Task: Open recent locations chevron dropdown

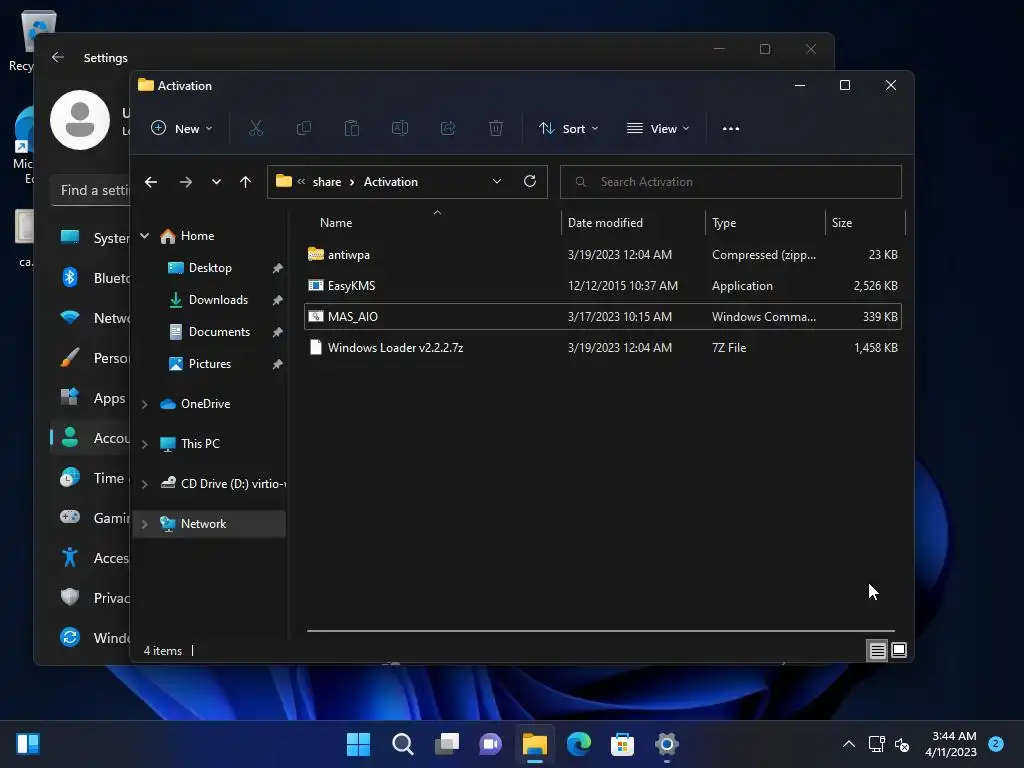Action: 216,182
